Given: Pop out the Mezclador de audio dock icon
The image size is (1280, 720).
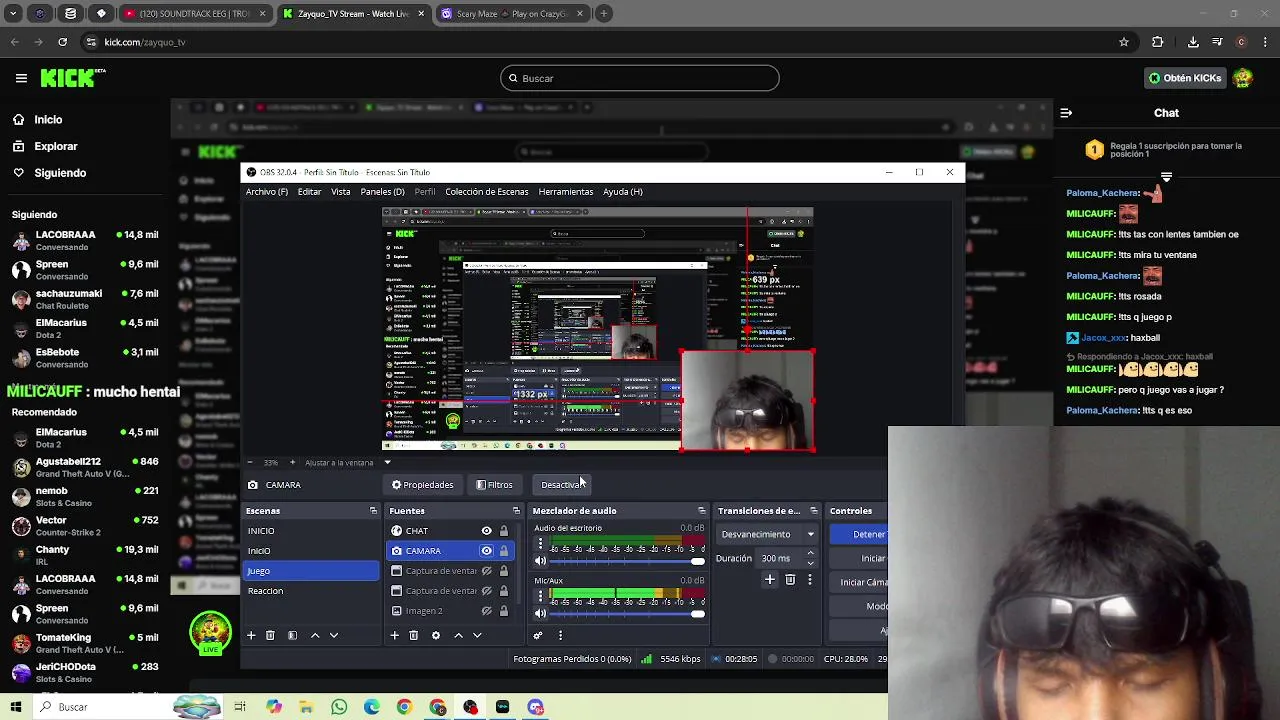Looking at the screenshot, I should pos(701,511).
